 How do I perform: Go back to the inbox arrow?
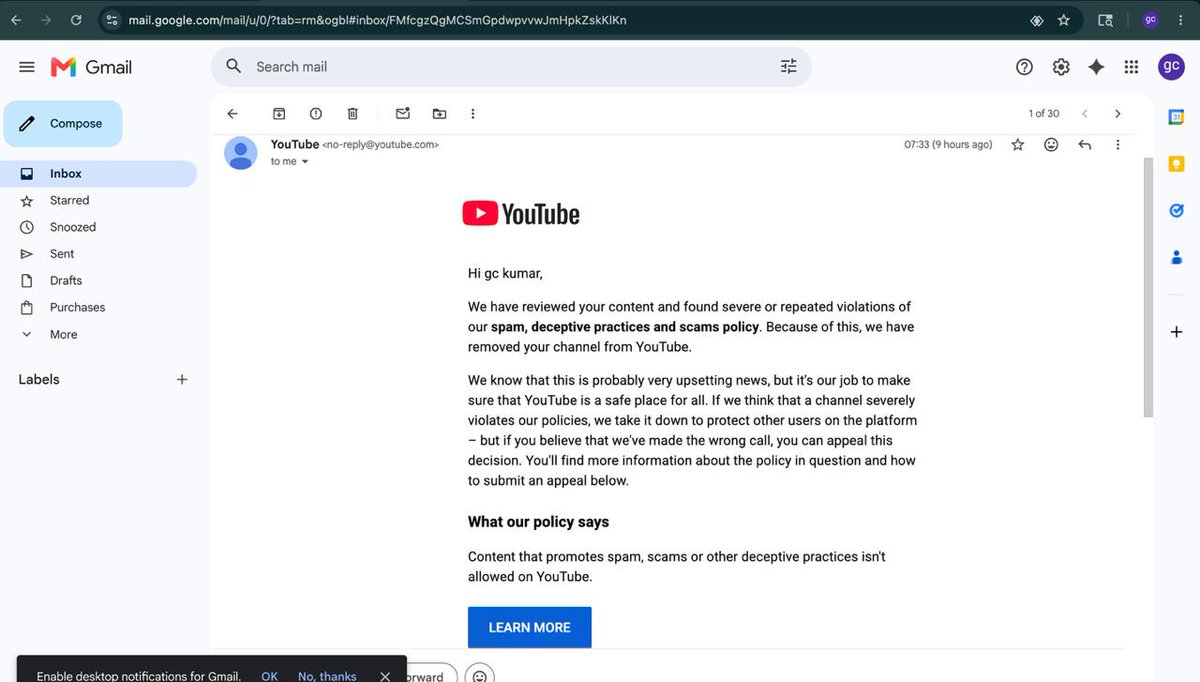pos(232,114)
